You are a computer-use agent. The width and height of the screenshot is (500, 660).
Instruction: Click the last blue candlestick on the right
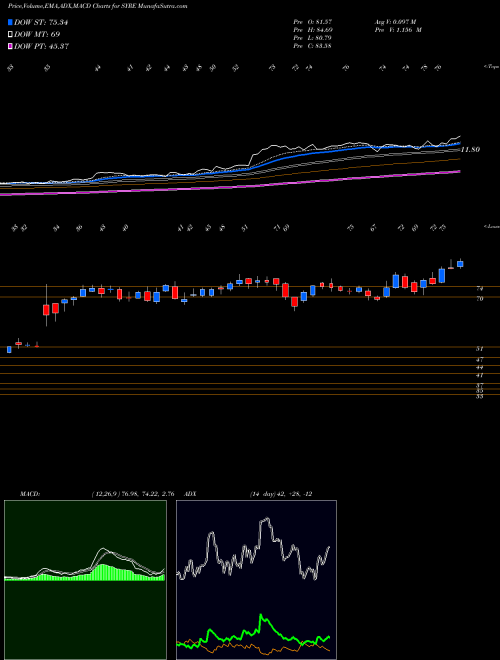tap(460, 264)
